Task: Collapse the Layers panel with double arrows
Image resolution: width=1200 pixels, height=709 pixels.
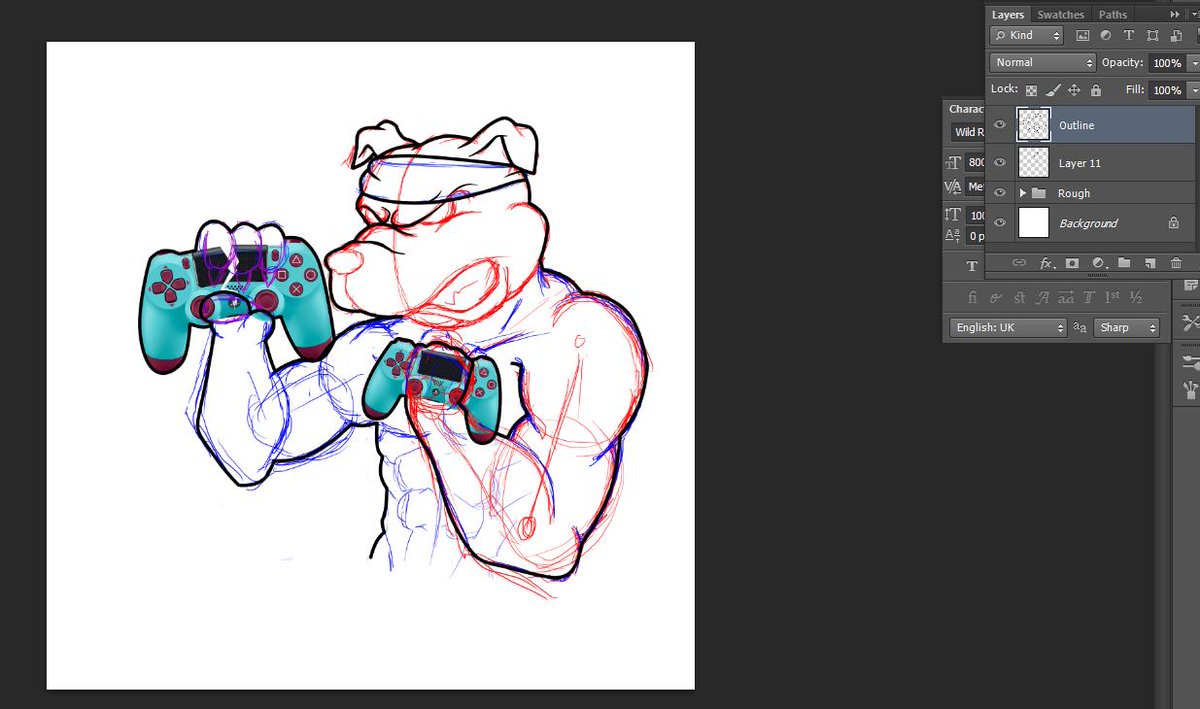Action: [x=1171, y=14]
